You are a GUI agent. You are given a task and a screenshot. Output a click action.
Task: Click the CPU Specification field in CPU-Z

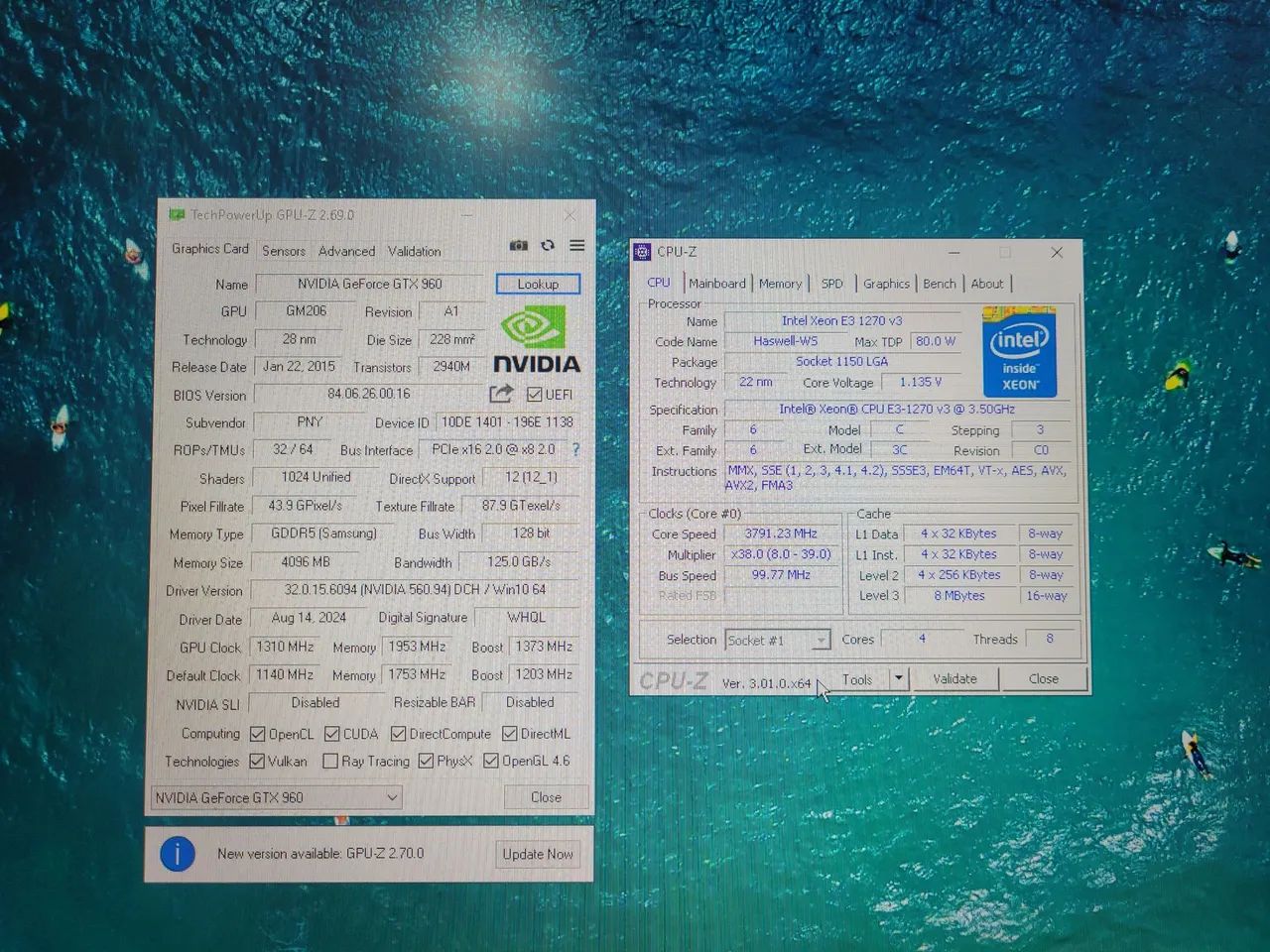(x=898, y=409)
